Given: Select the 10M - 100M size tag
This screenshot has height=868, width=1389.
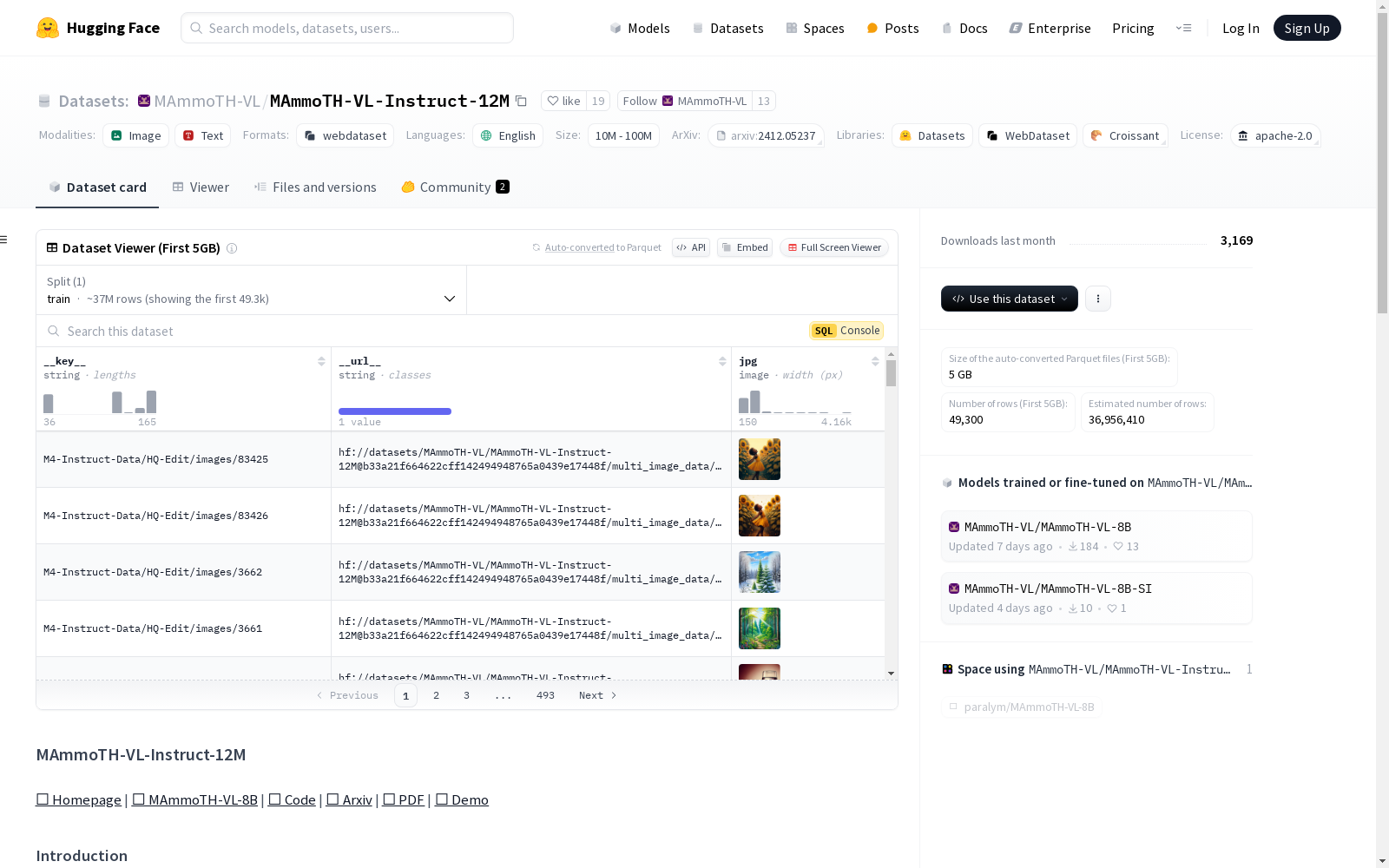Looking at the screenshot, I should click(x=623, y=135).
